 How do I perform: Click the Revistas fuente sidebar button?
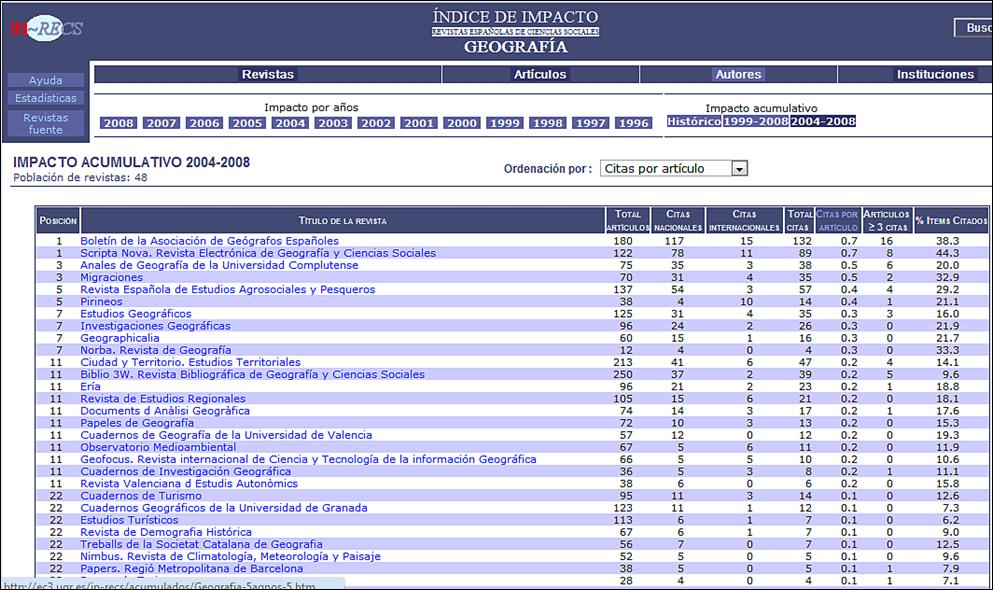45,123
